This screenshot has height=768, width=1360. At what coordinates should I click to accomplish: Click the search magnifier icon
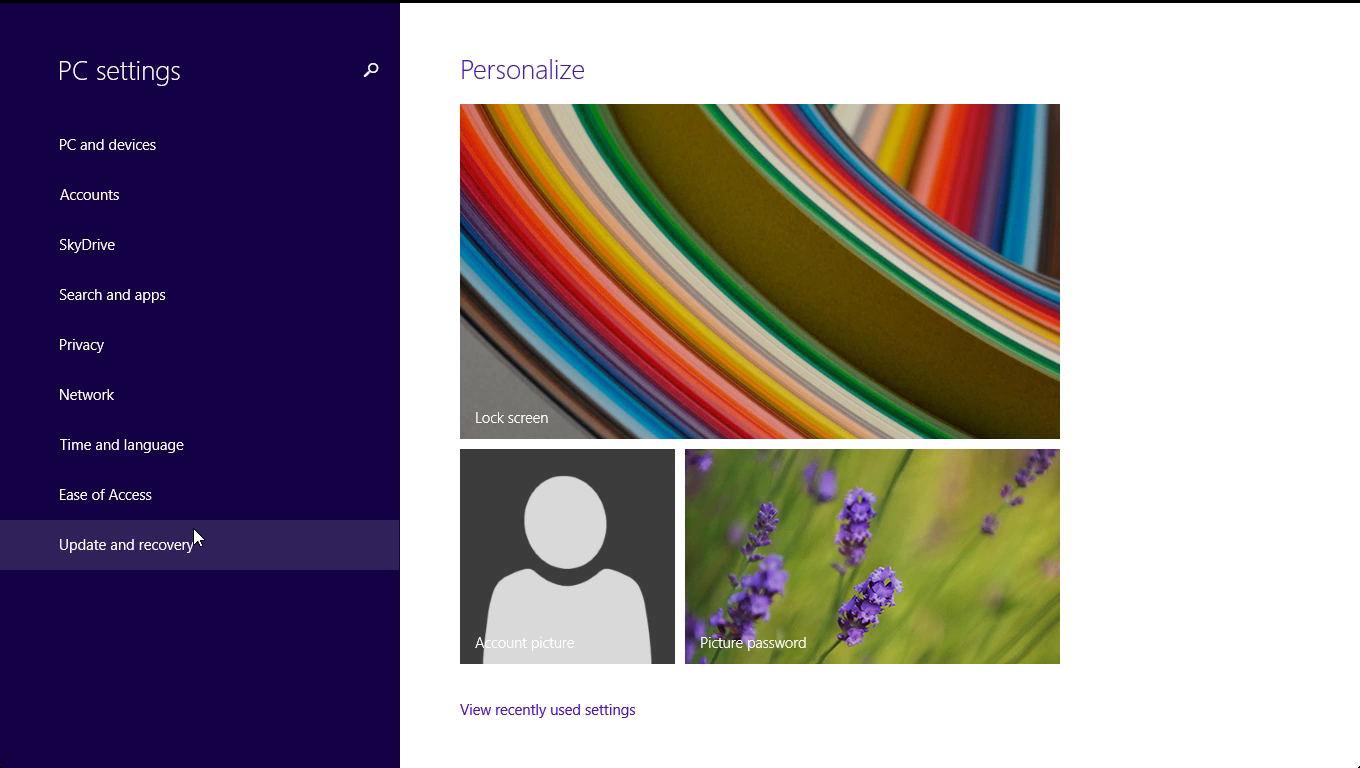pyautogui.click(x=371, y=70)
